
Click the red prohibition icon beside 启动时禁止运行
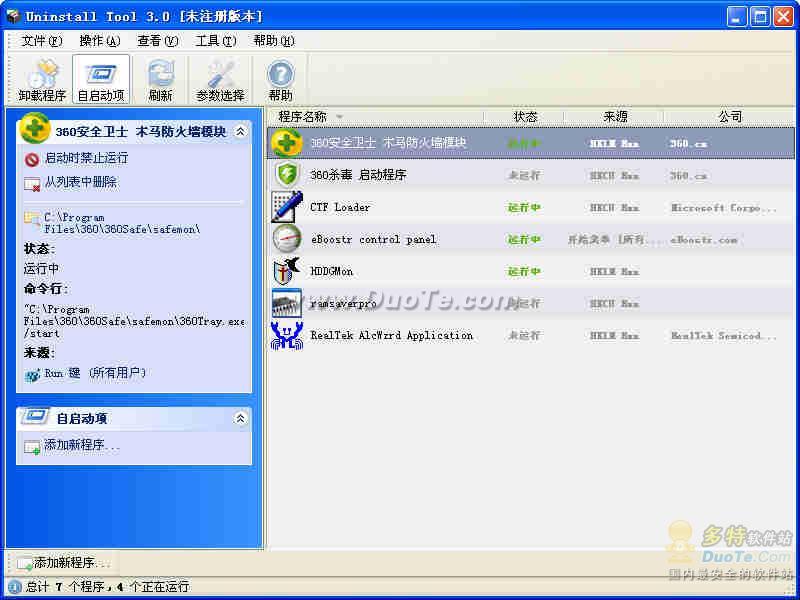(x=32, y=160)
